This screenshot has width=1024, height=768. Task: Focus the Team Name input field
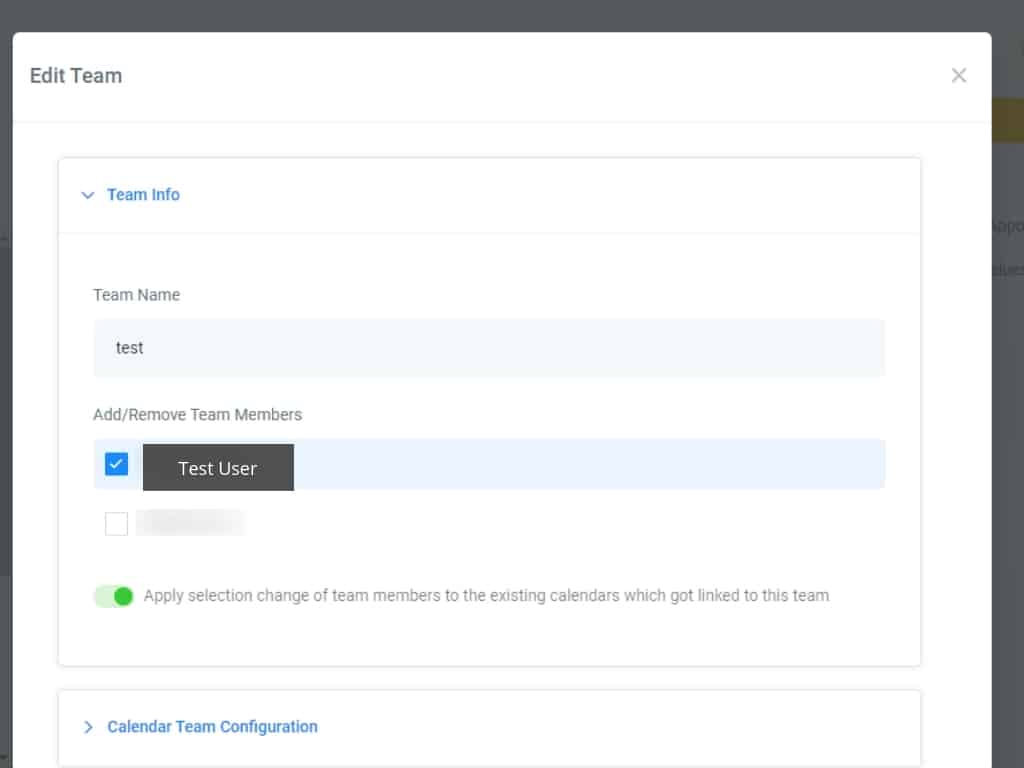(489, 348)
